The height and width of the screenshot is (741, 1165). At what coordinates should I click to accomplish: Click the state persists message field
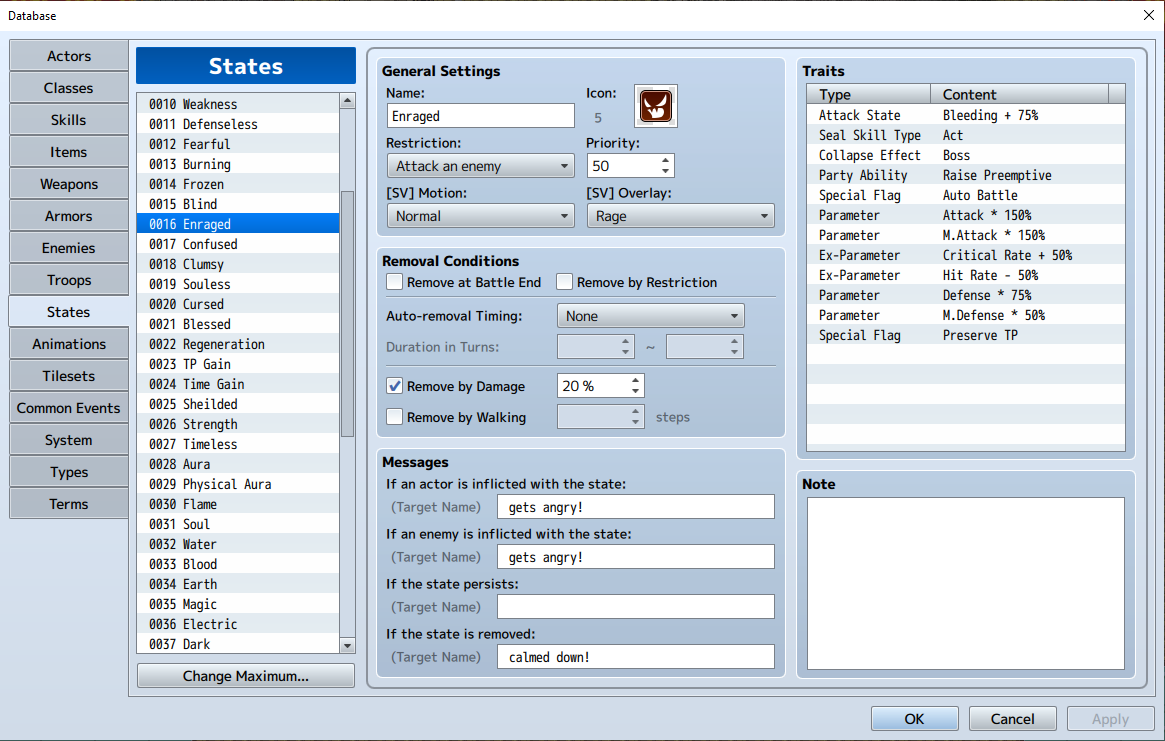click(635, 606)
